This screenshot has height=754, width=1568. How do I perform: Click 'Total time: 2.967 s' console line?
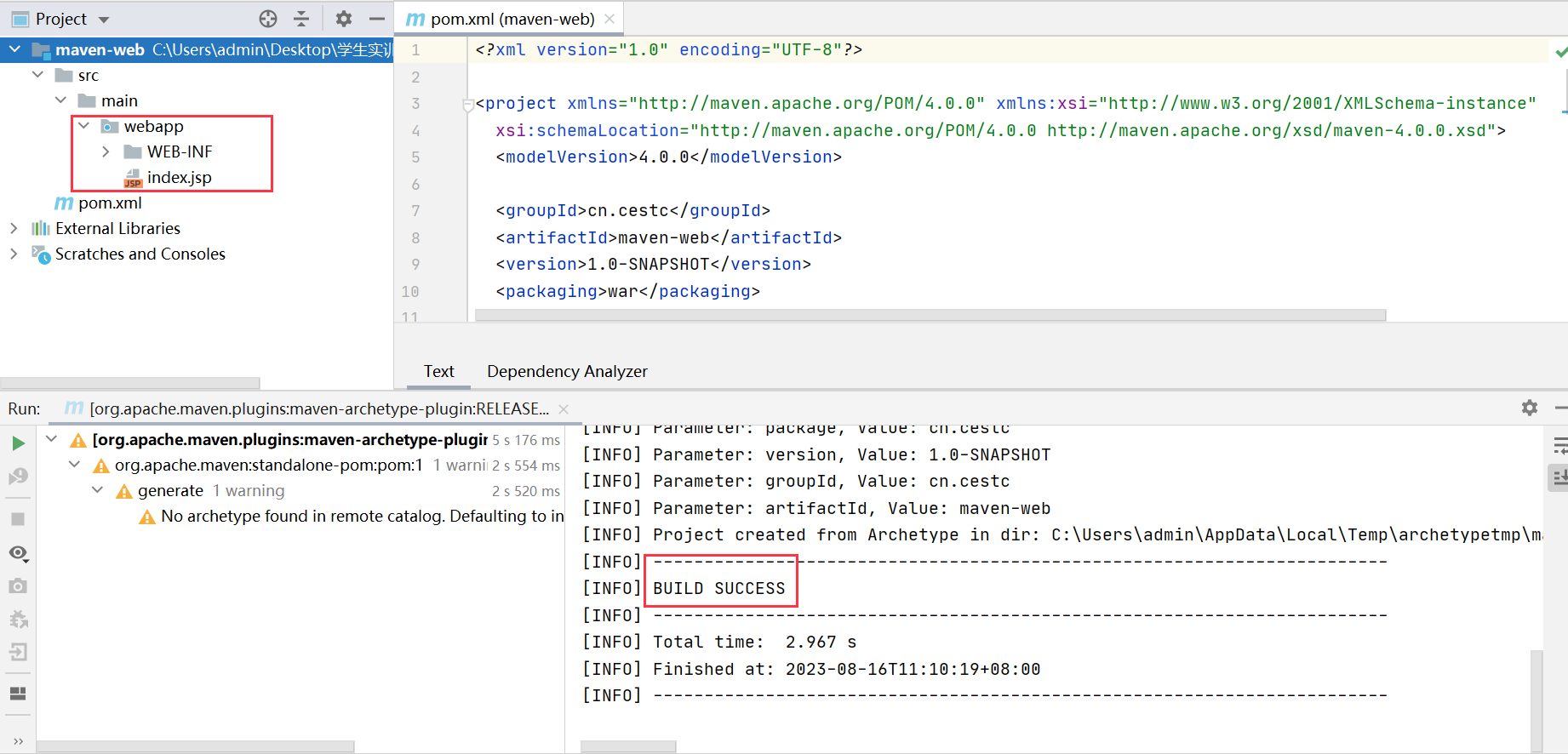pos(754,642)
